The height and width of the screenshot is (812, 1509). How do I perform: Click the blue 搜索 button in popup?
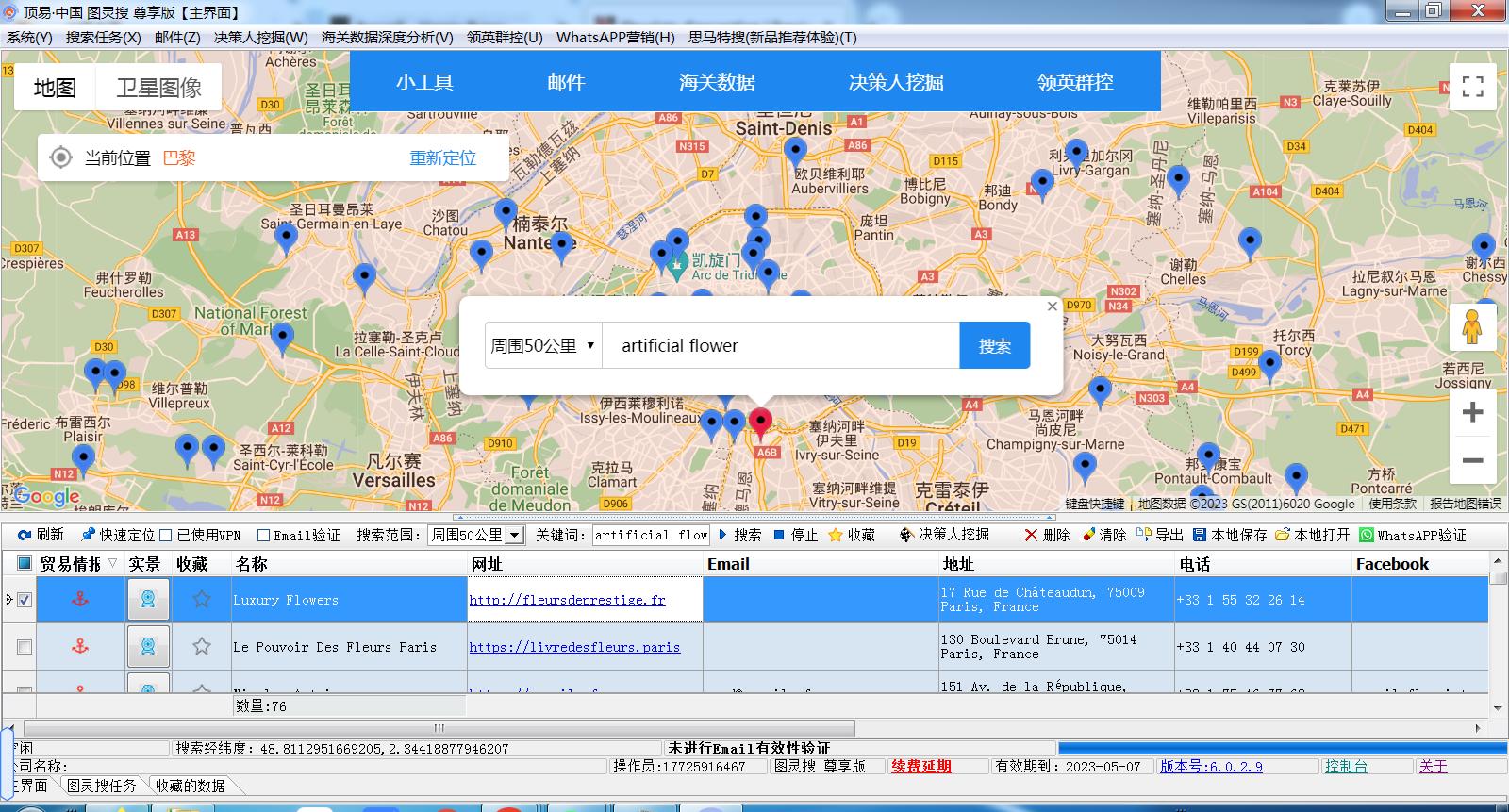click(995, 345)
